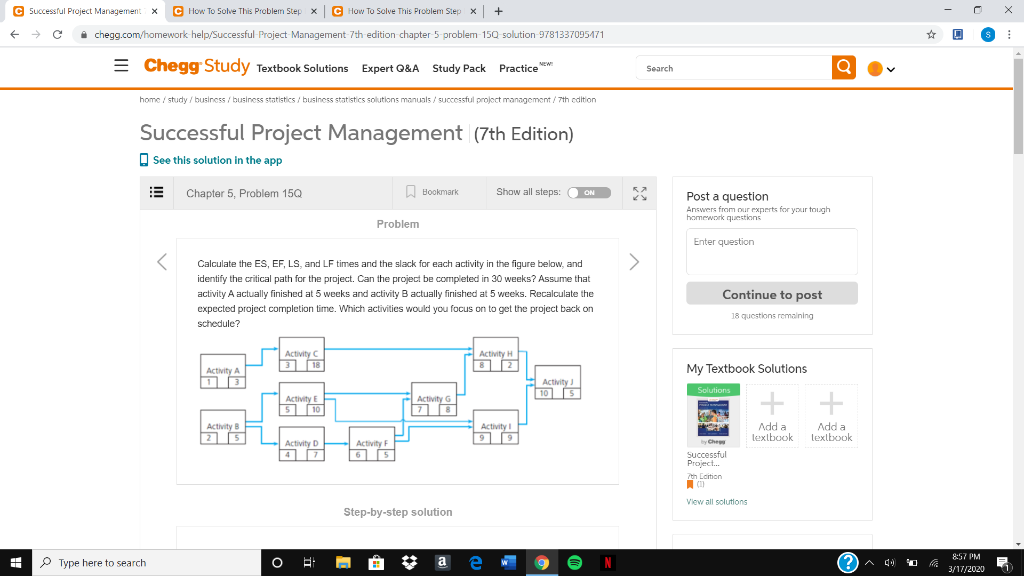This screenshot has height=576, width=1024.
Task: Open Expert Q&A menu
Action: [x=391, y=68]
